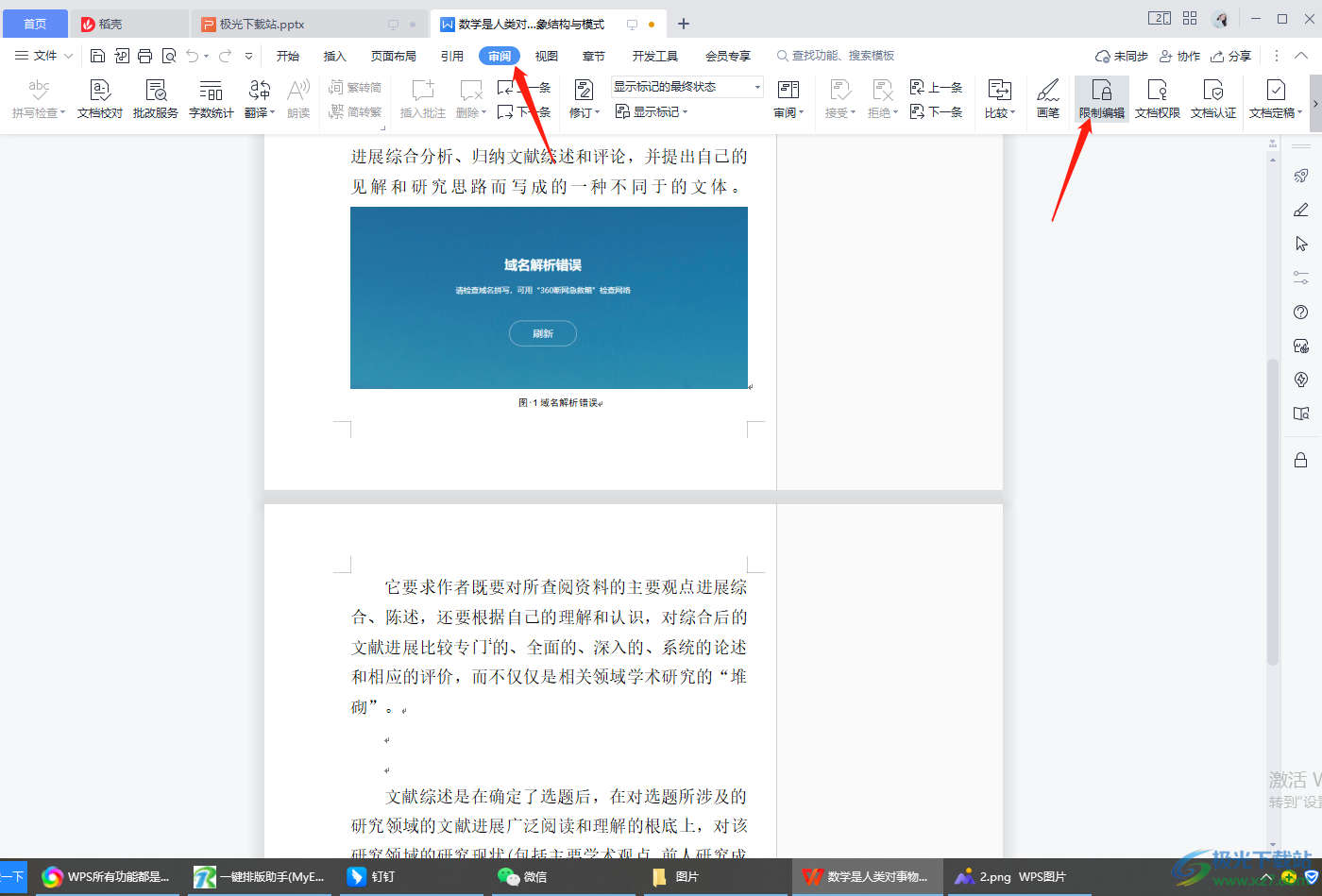Click the padlock icon in right sidebar
The height and width of the screenshot is (896, 1322).
(1301, 460)
